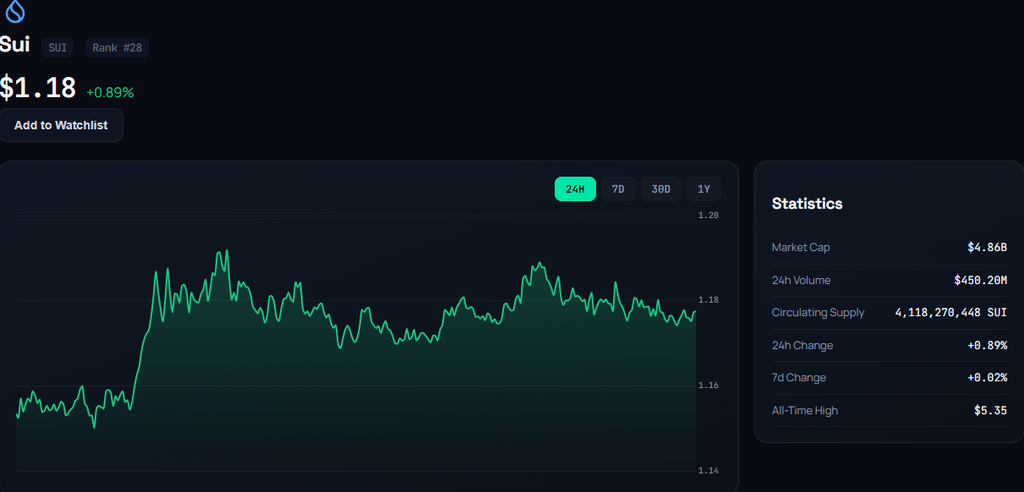The width and height of the screenshot is (1024, 492).
Task: Switch chart to 30D range
Action: [x=661, y=189]
